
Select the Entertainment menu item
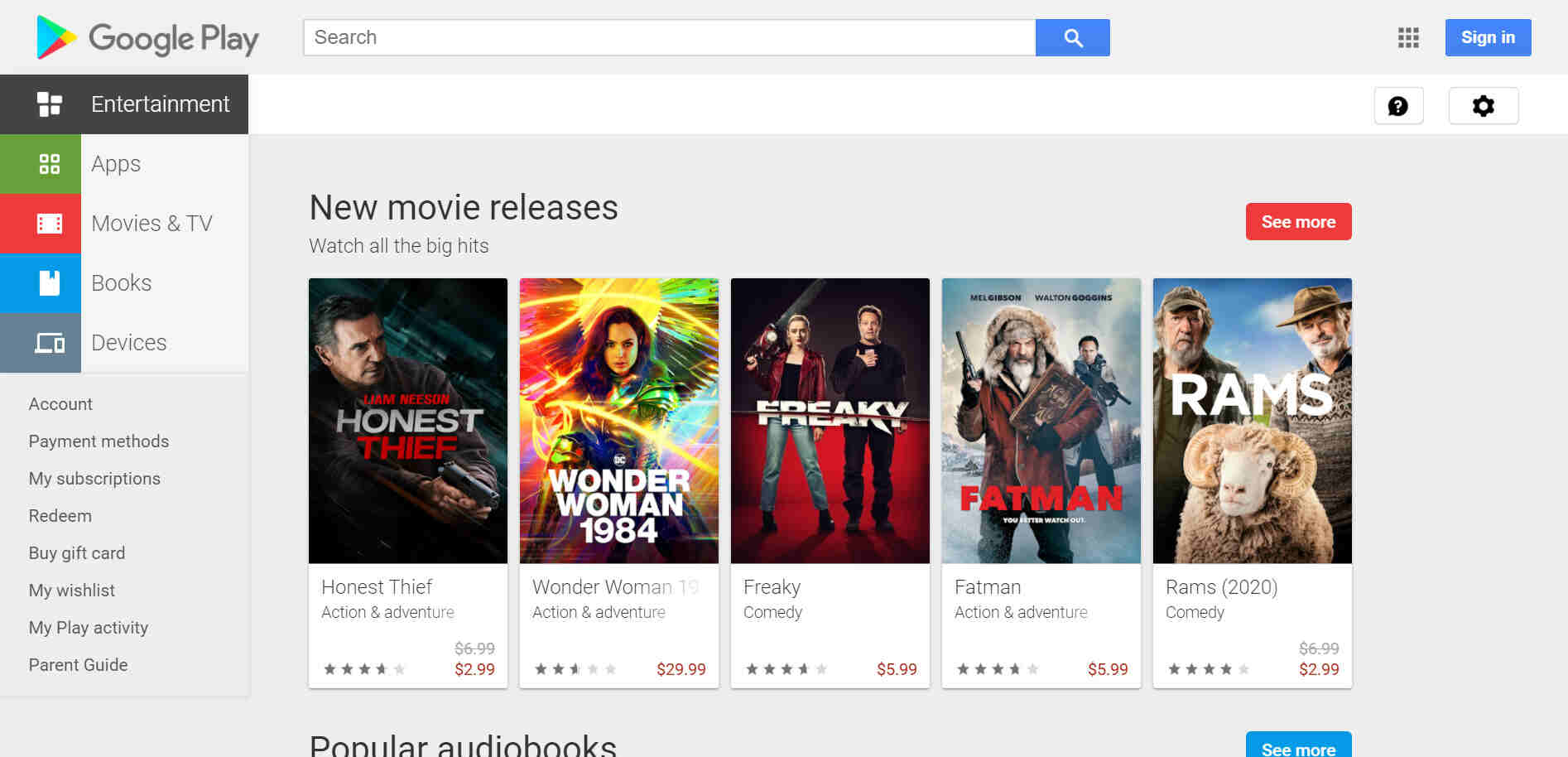124,104
